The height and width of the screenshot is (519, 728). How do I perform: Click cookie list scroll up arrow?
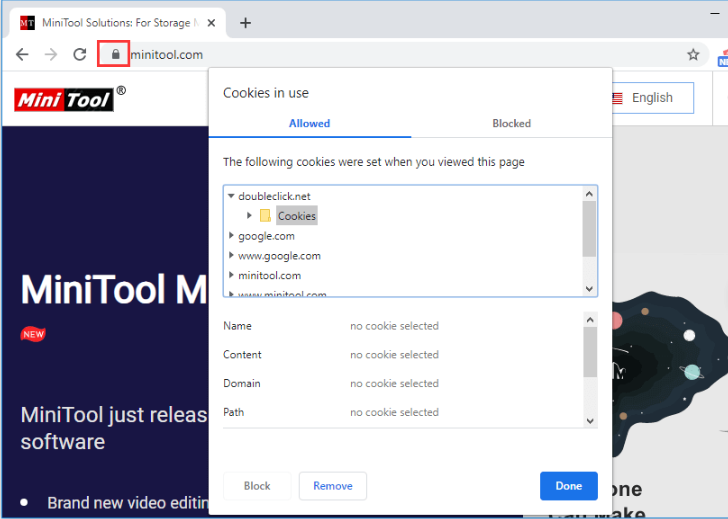pyautogui.click(x=589, y=194)
